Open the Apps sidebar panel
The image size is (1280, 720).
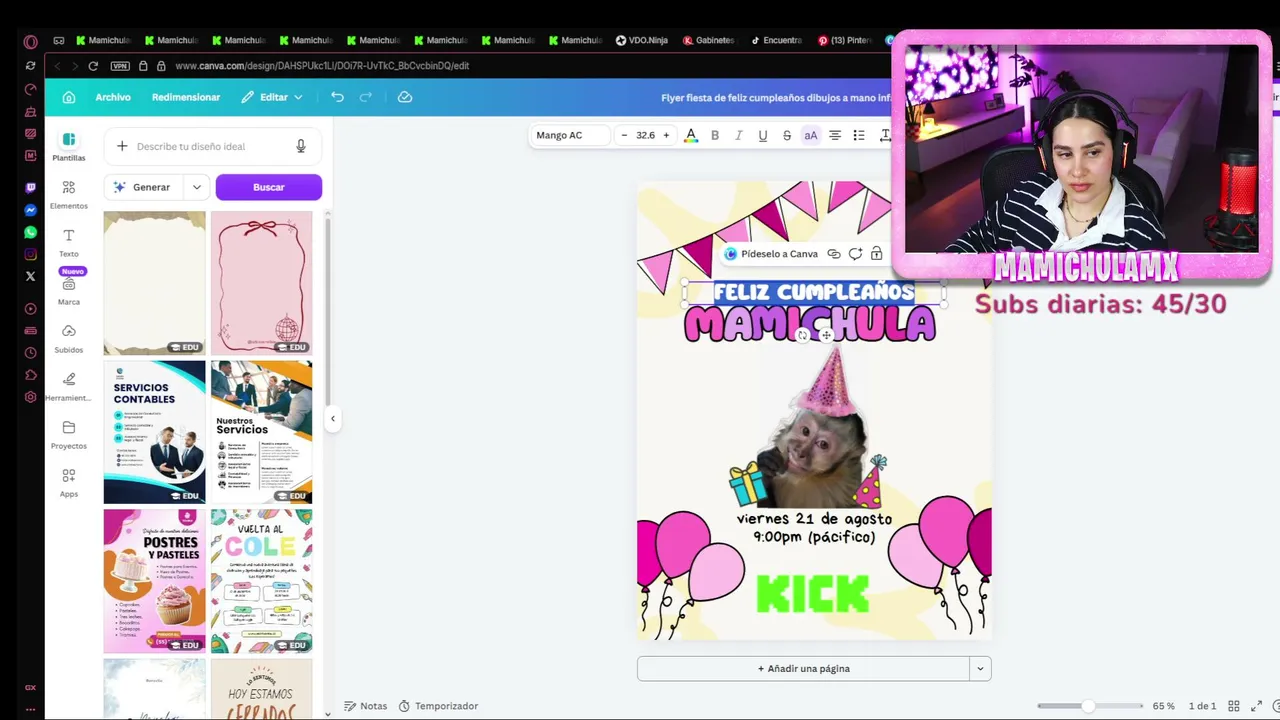[x=69, y=482]
